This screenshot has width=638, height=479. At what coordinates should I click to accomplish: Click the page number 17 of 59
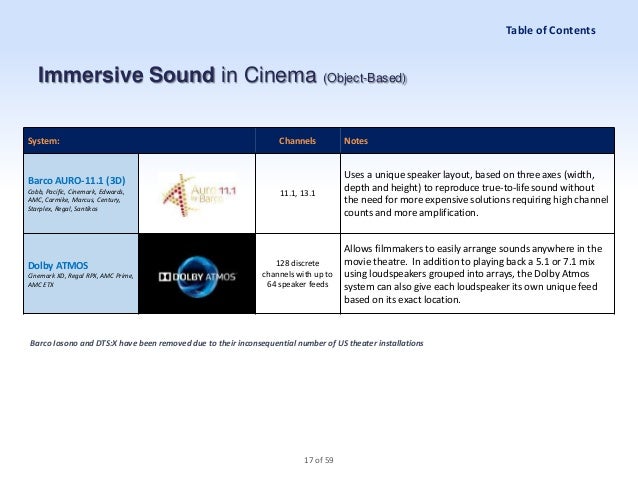319,460
